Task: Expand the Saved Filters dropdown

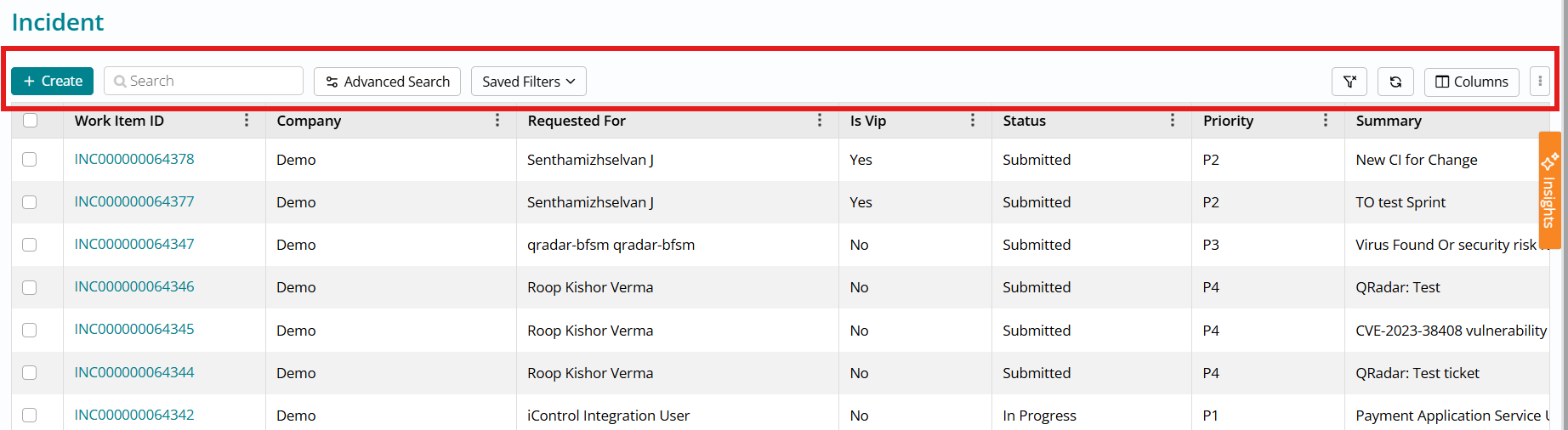Action: 528,82
